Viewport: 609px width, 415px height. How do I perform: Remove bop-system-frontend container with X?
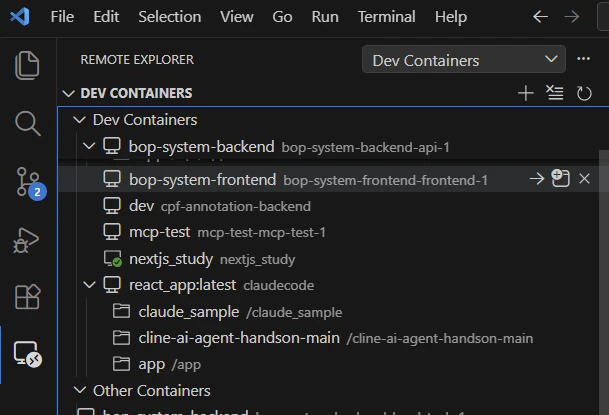coord(584,179)
